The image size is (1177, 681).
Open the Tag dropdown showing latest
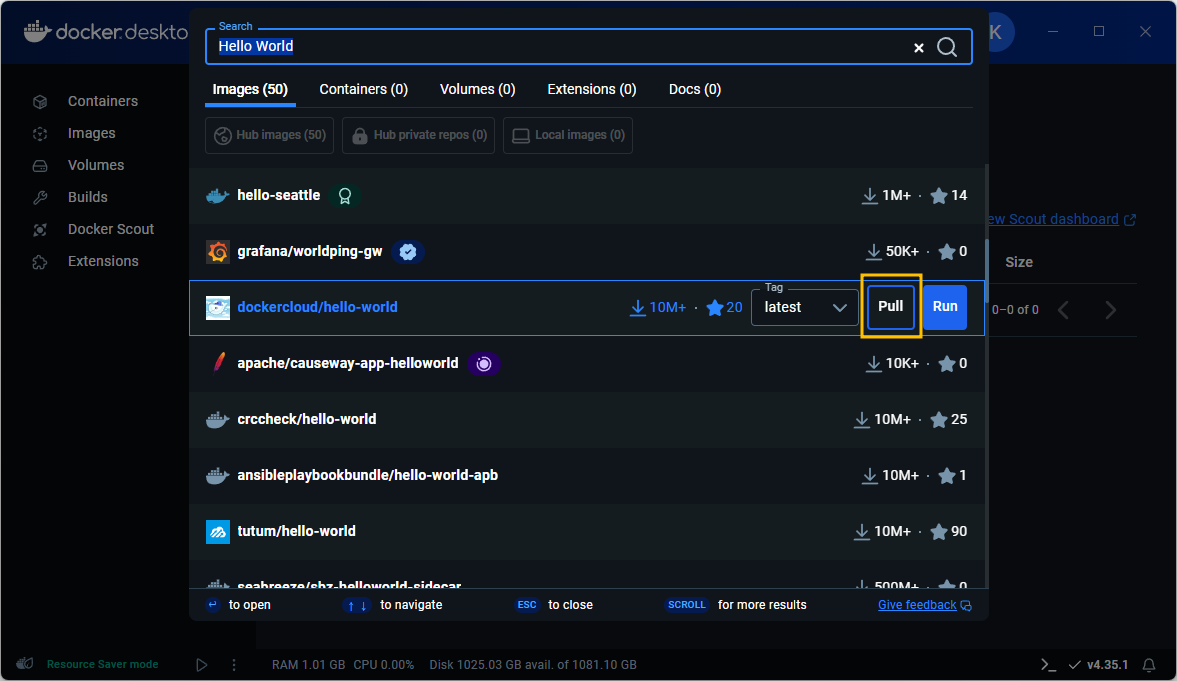pos(804,307)
